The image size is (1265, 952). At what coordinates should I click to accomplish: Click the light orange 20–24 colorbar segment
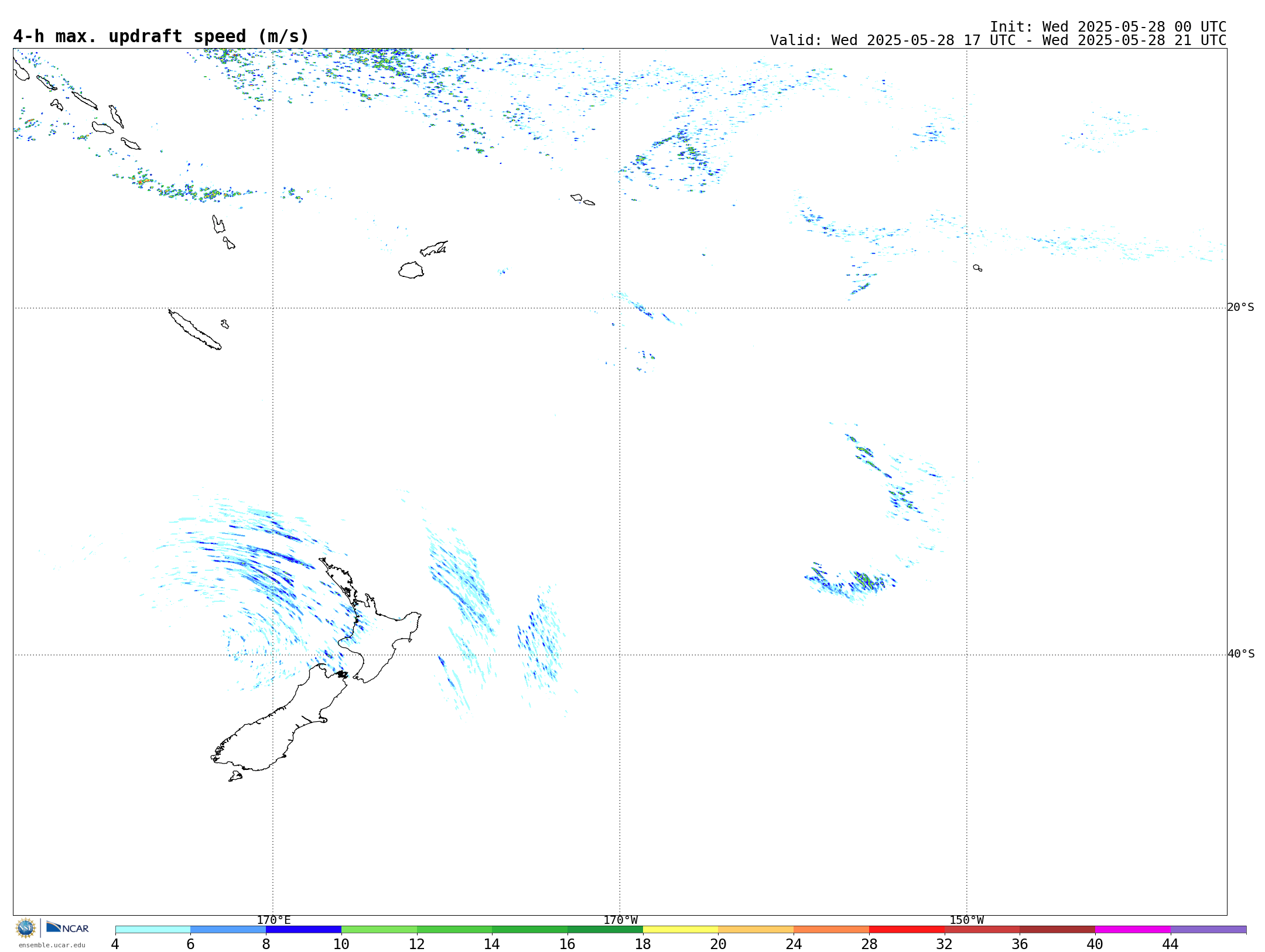pyautogui.click(x=756, y=929)
